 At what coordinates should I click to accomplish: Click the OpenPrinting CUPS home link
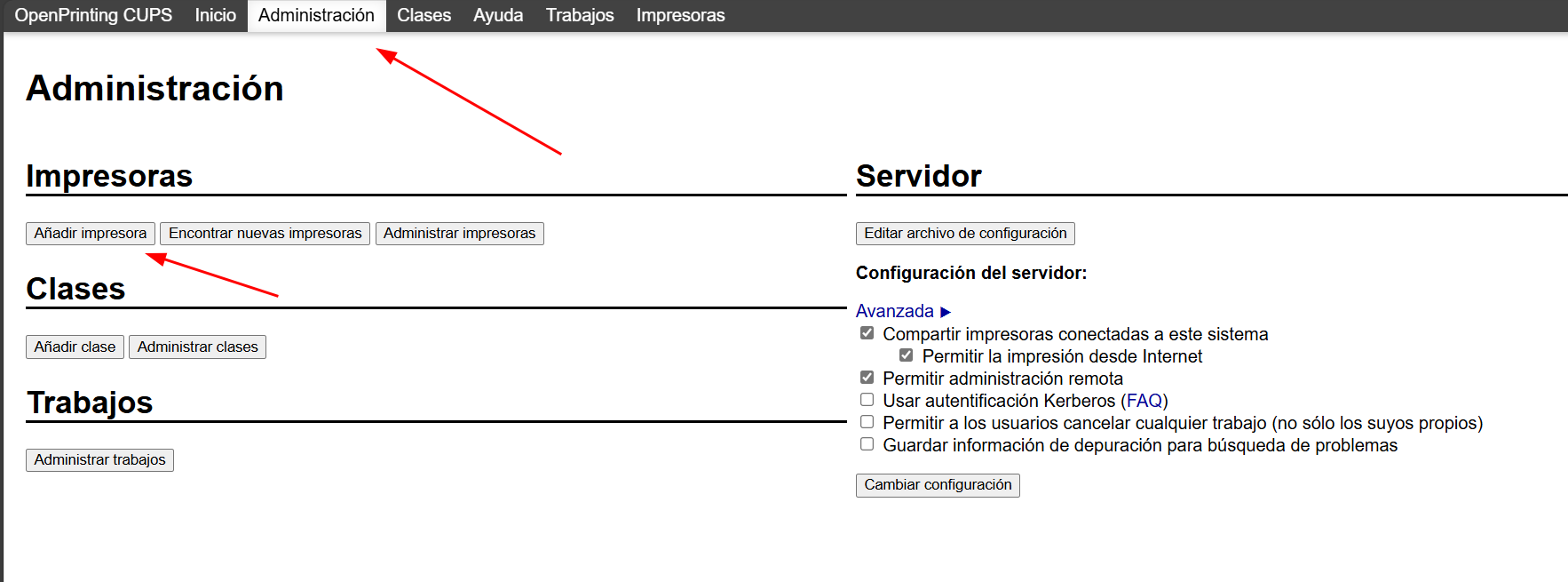(93, 15)
